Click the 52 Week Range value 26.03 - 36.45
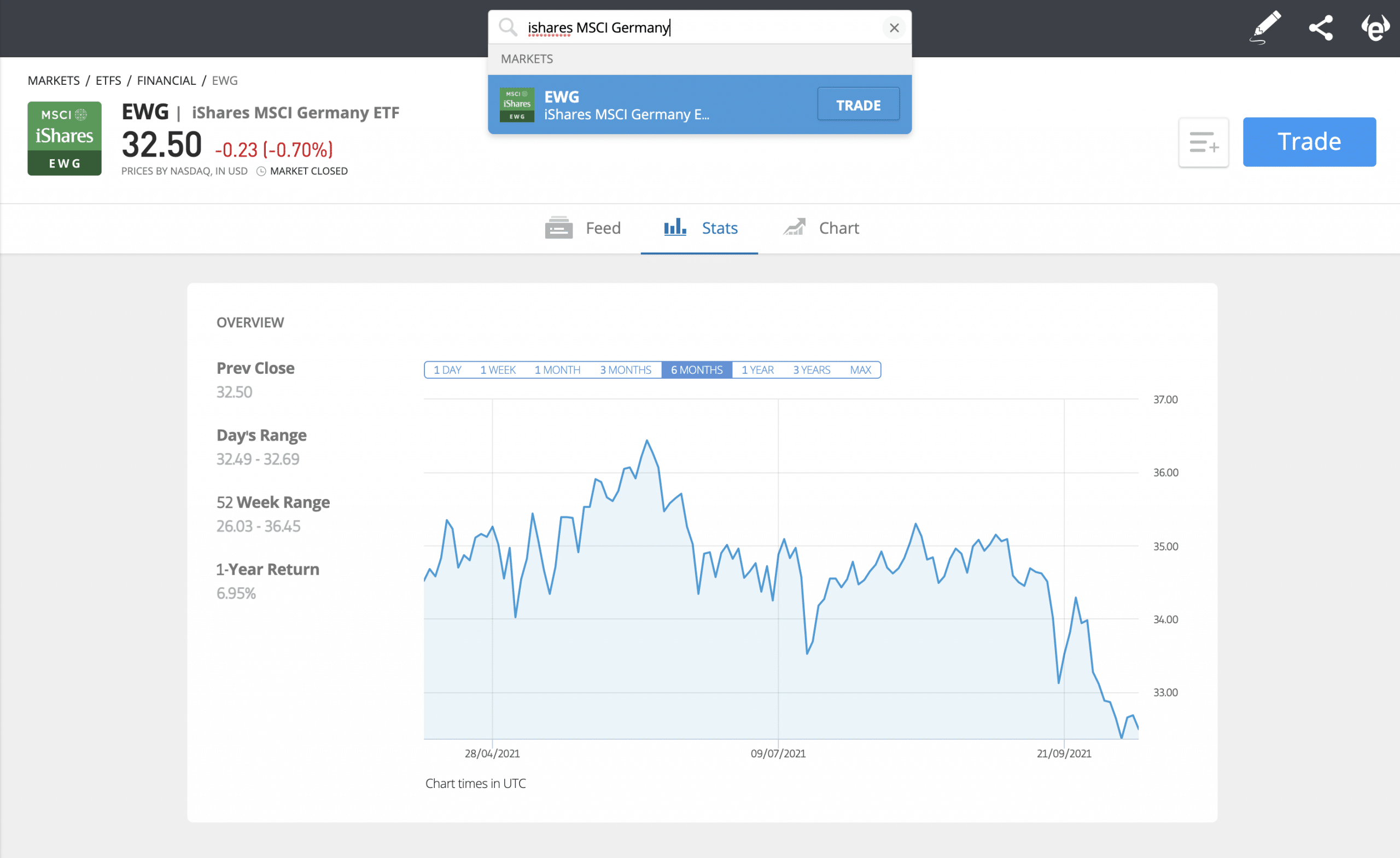 coord(259,526)
